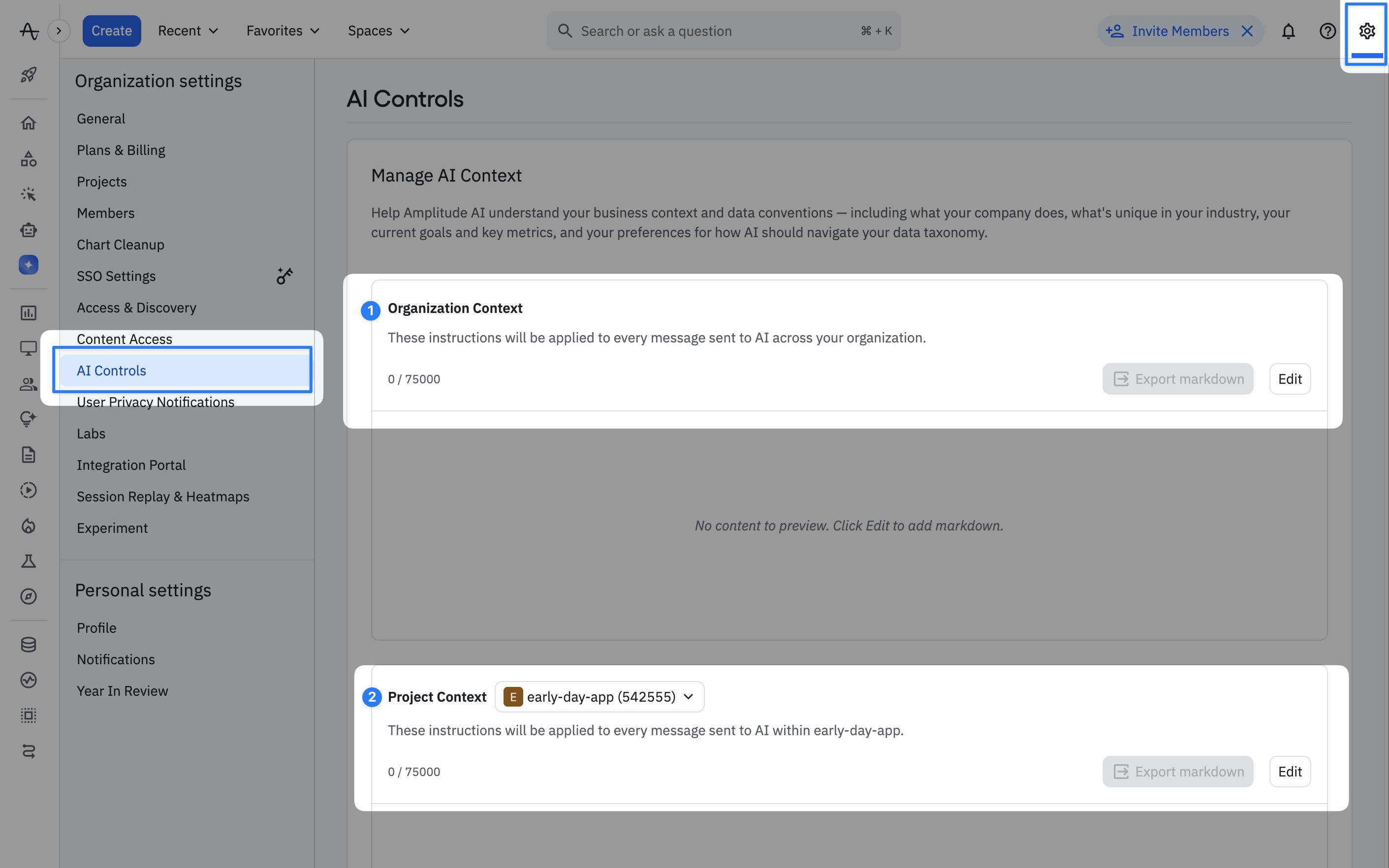Select the compass discovery icon
Viewport: 1389px width, 868px height.
point(28,596)
